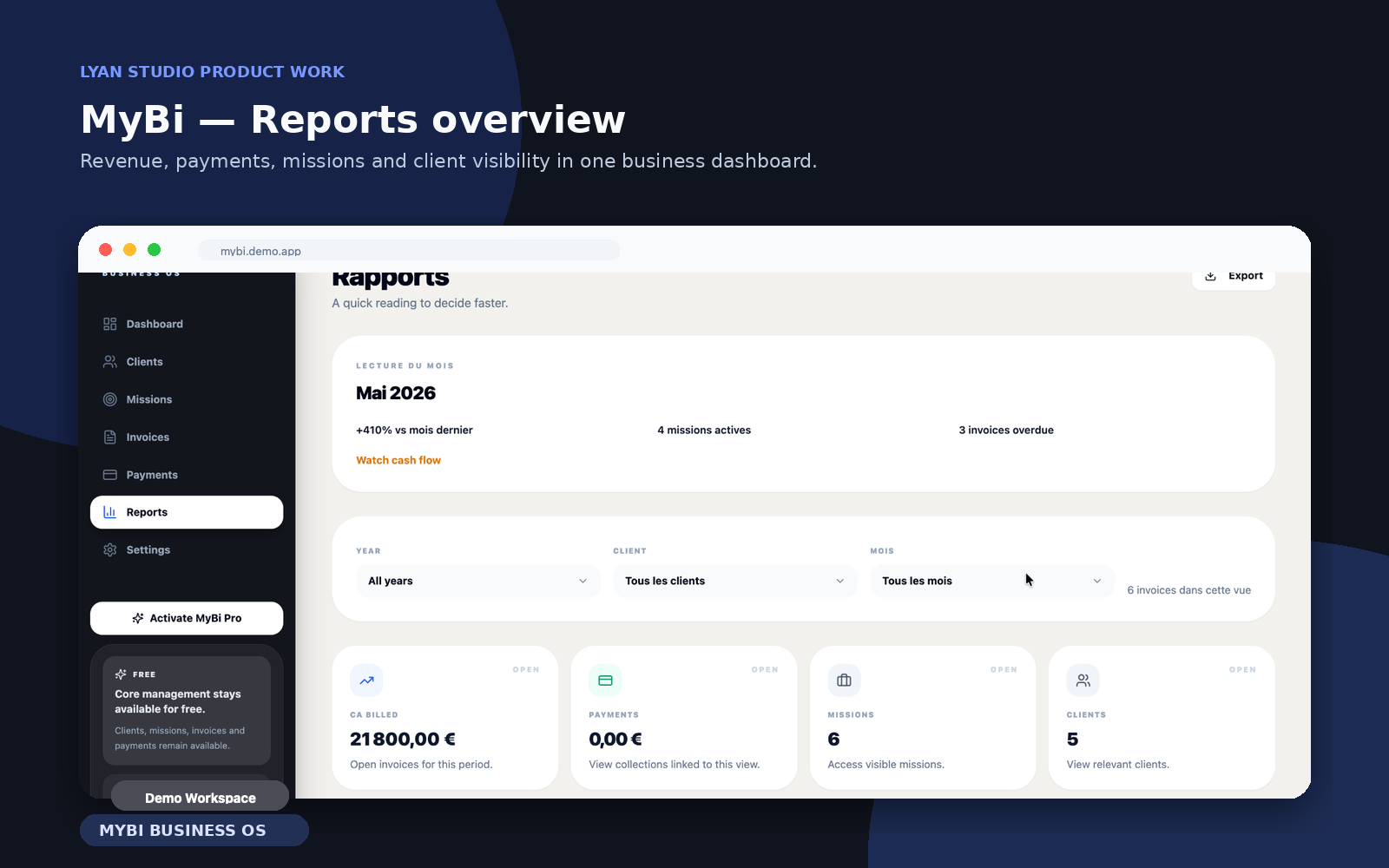The height and width of the screenshot is (868, 1389).
Task: Click the Demo Workspace button
Action: click(x=200, y=798)
